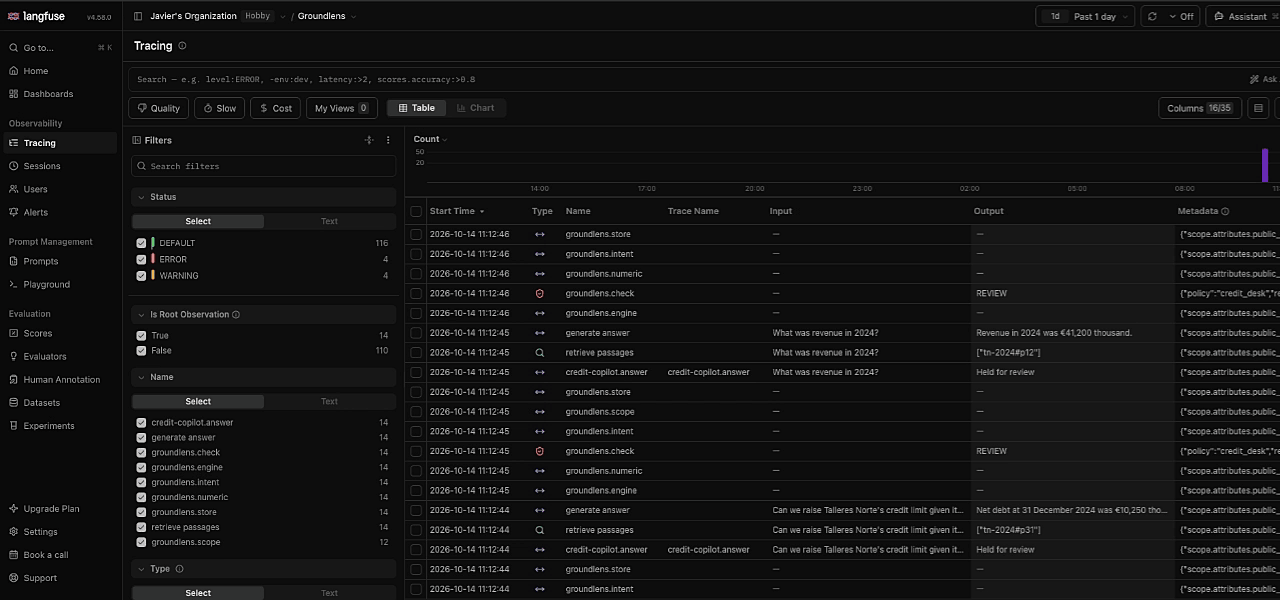Click the info icon beside Is Root Observation
This screenshot has width=1280, height=600.
[x=236, y=314]
